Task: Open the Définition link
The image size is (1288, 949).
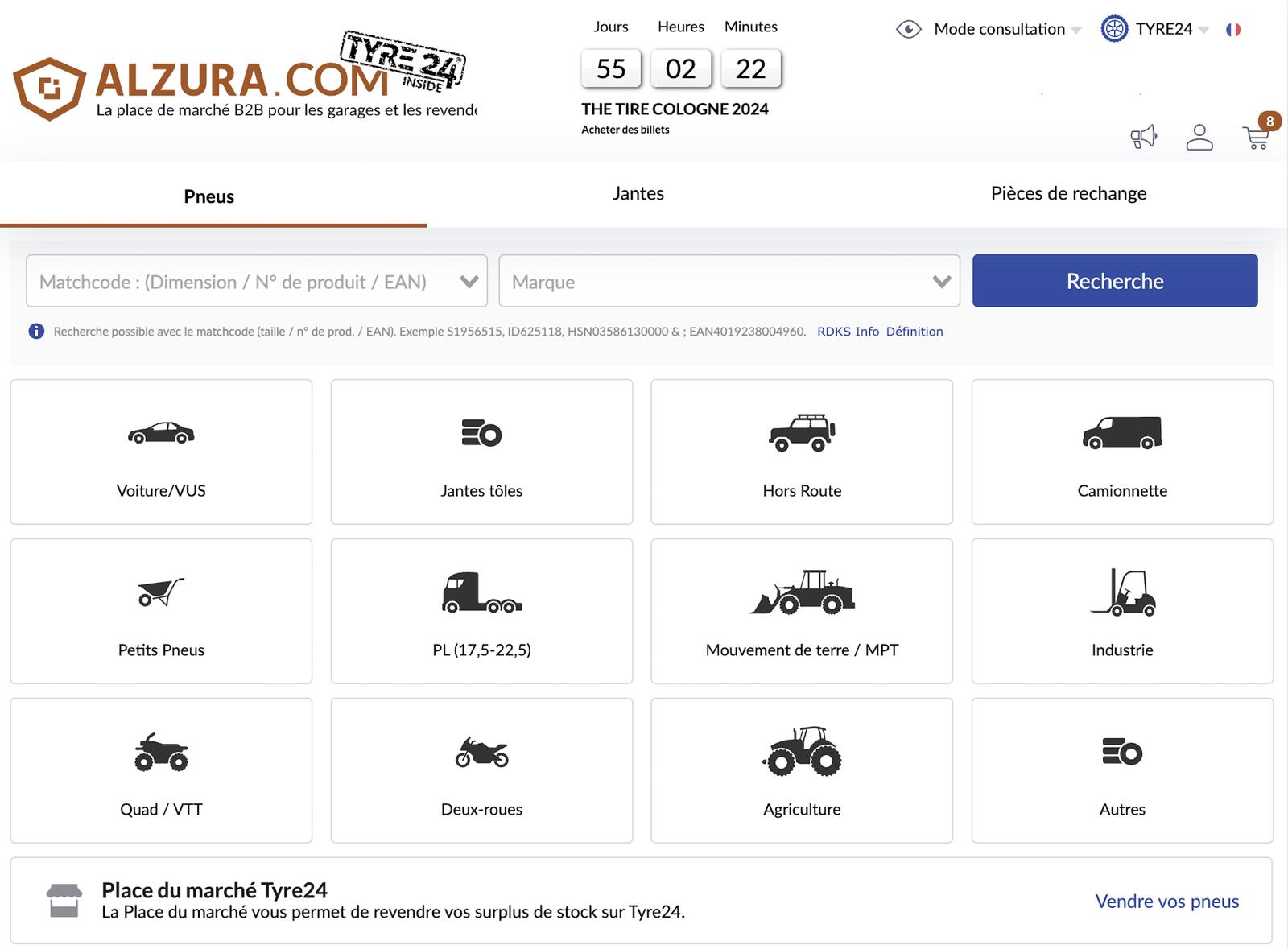Action: click(x=914, y=332)
